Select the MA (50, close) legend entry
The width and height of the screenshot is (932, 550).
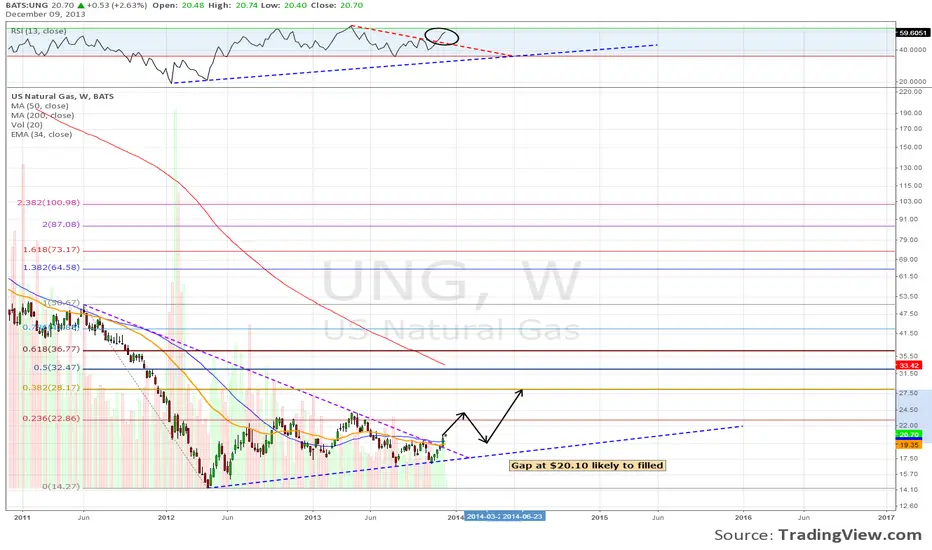point(39,106)
